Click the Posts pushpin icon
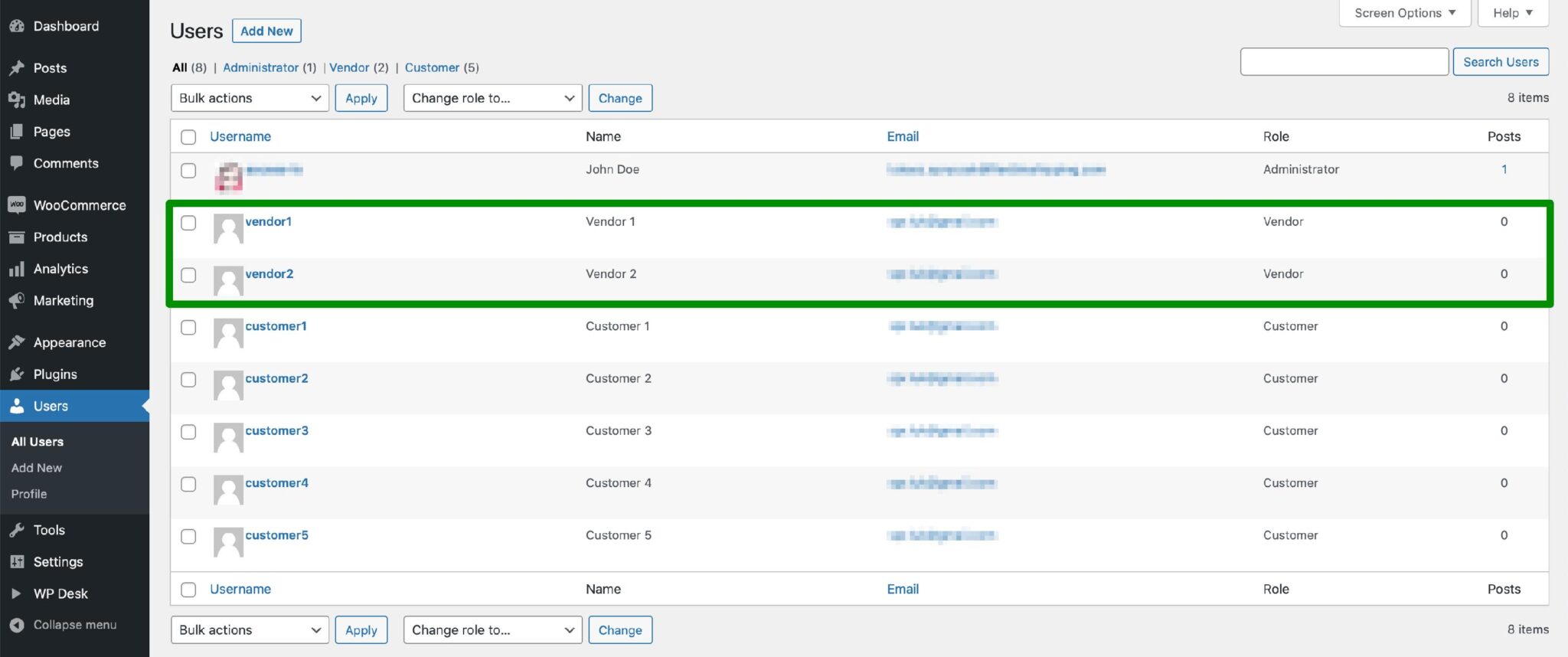 17,68
